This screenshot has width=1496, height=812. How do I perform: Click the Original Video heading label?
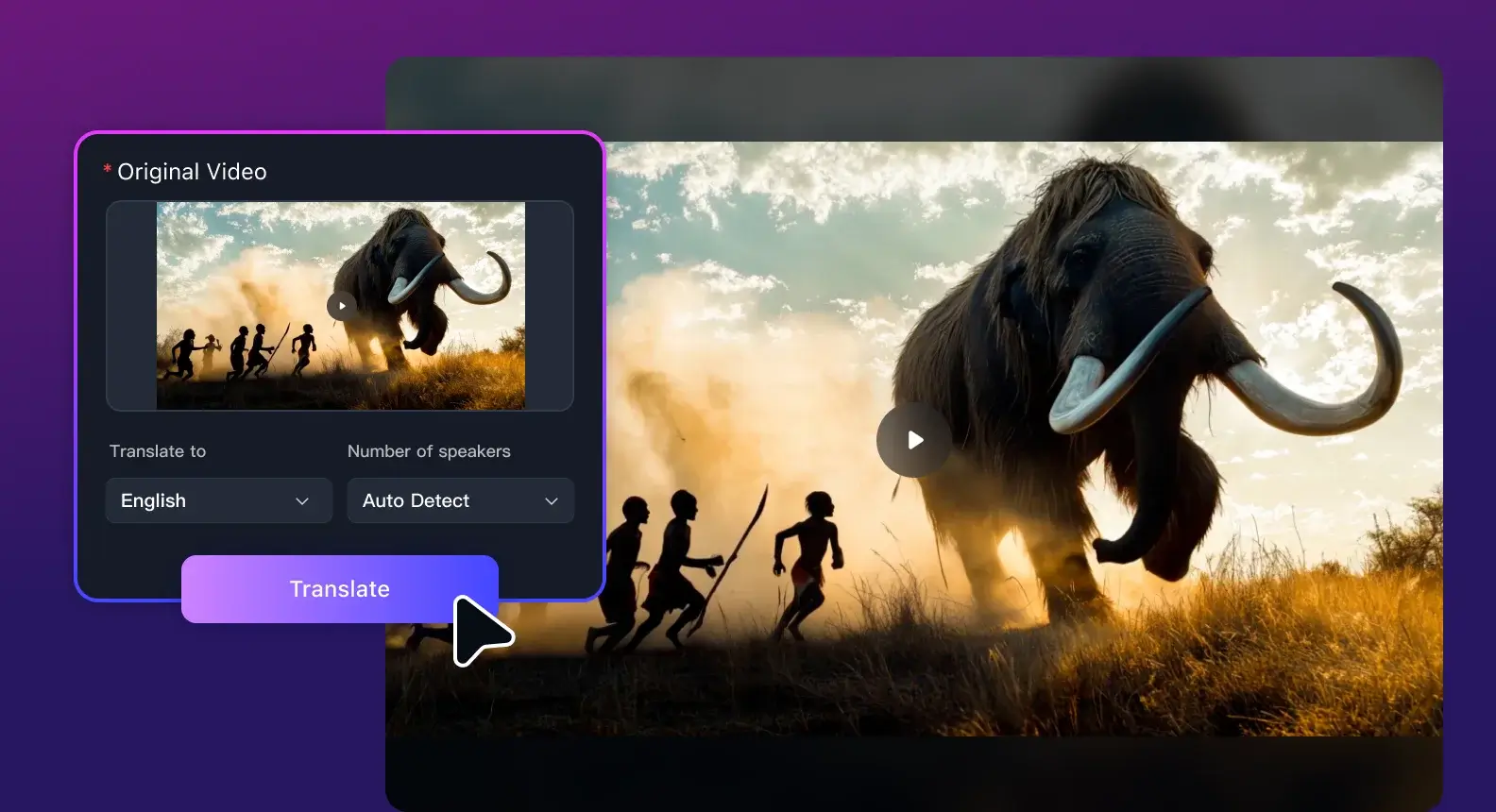click(192, 172)
